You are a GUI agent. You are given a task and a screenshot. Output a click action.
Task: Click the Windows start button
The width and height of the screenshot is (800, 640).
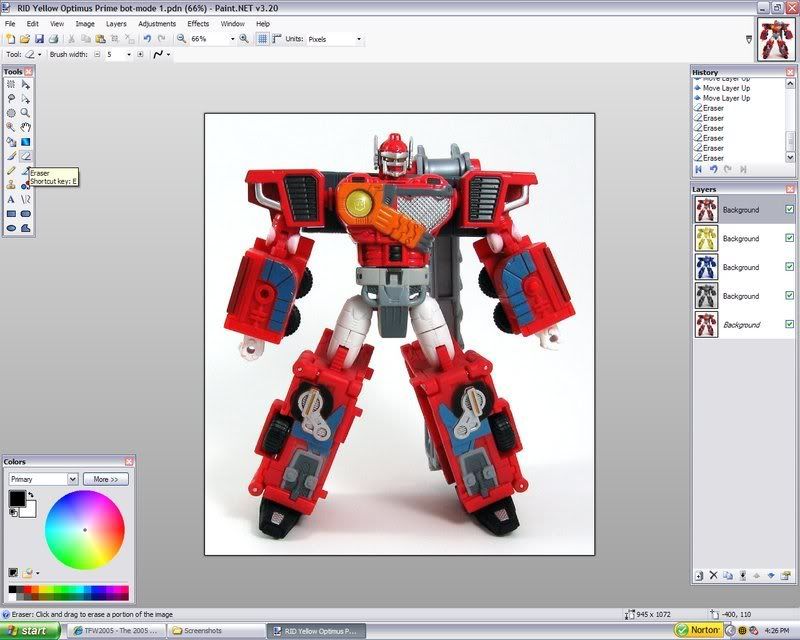(28, 631)
